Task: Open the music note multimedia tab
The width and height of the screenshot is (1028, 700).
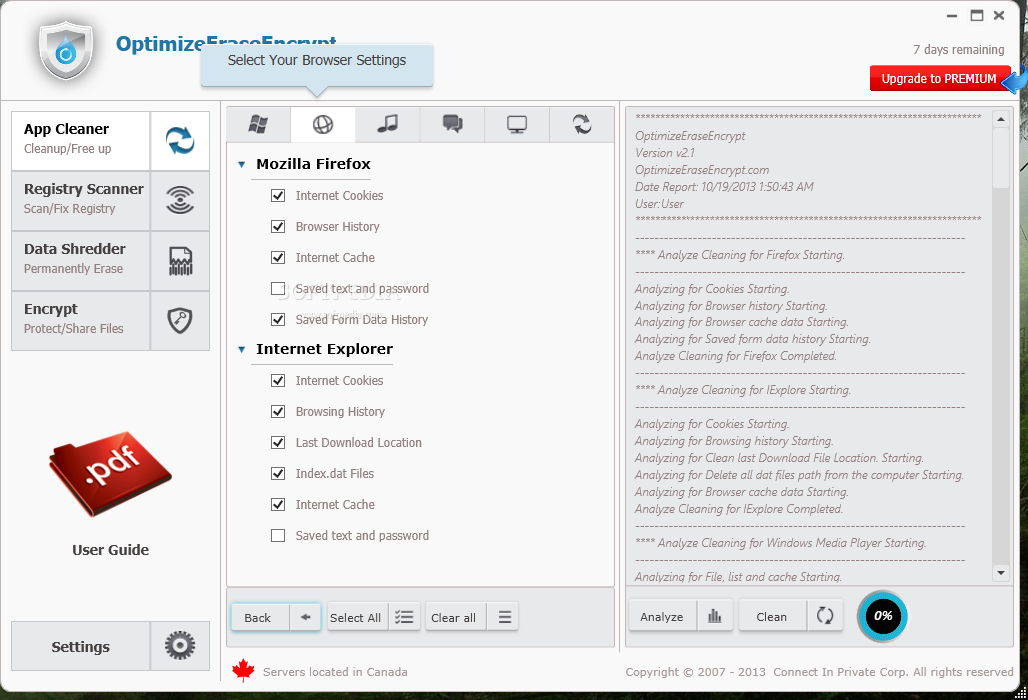Action: [387, 123]
